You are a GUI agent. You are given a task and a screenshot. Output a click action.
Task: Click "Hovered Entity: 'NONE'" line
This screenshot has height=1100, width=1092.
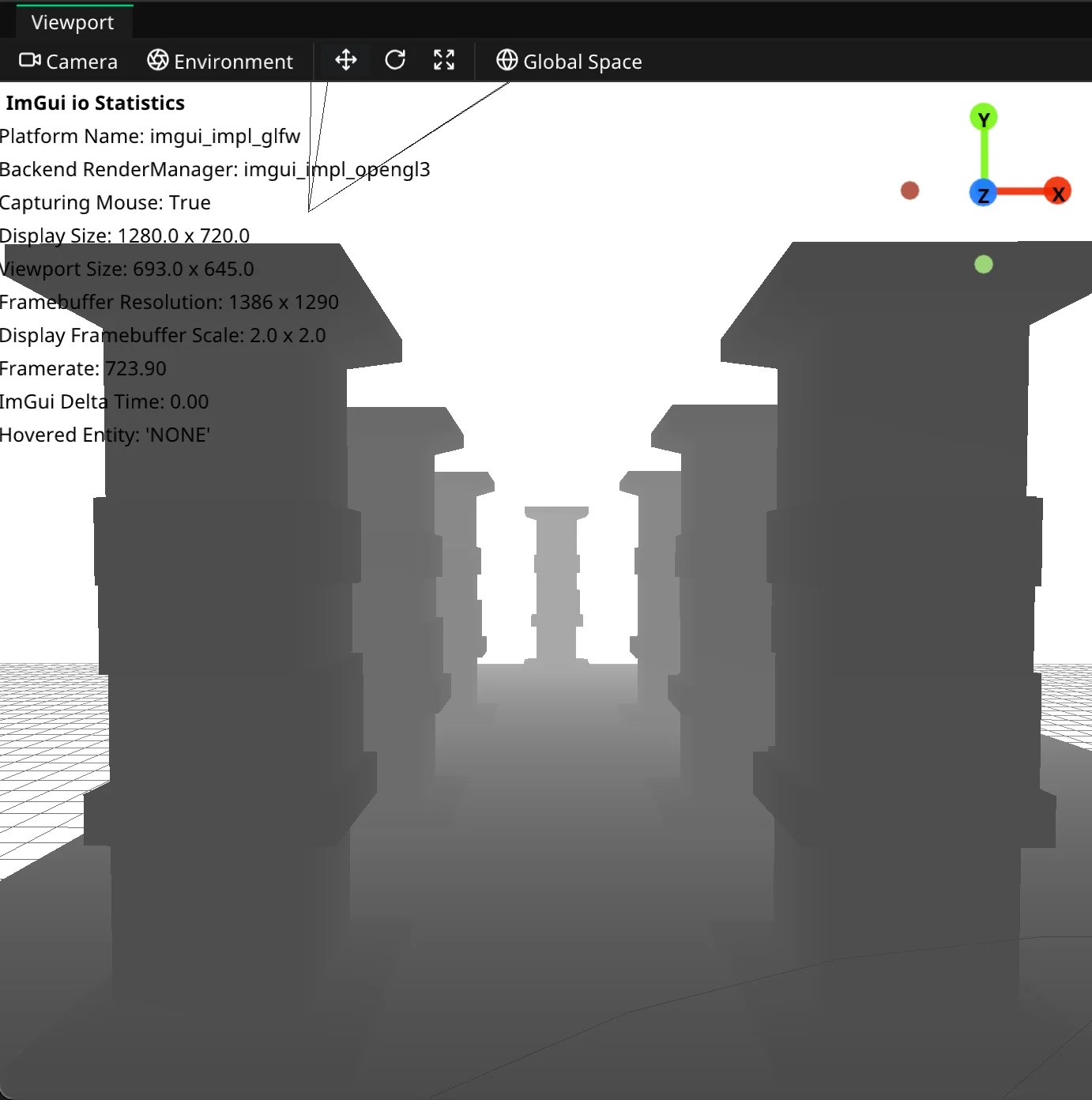pos(105,435)
